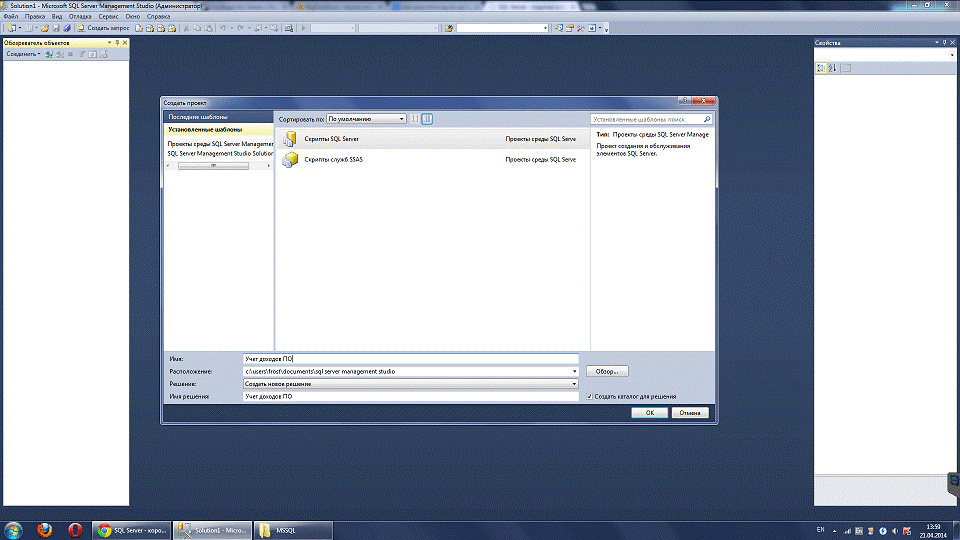Select Установленные шаблоны tab

point(217,129)
